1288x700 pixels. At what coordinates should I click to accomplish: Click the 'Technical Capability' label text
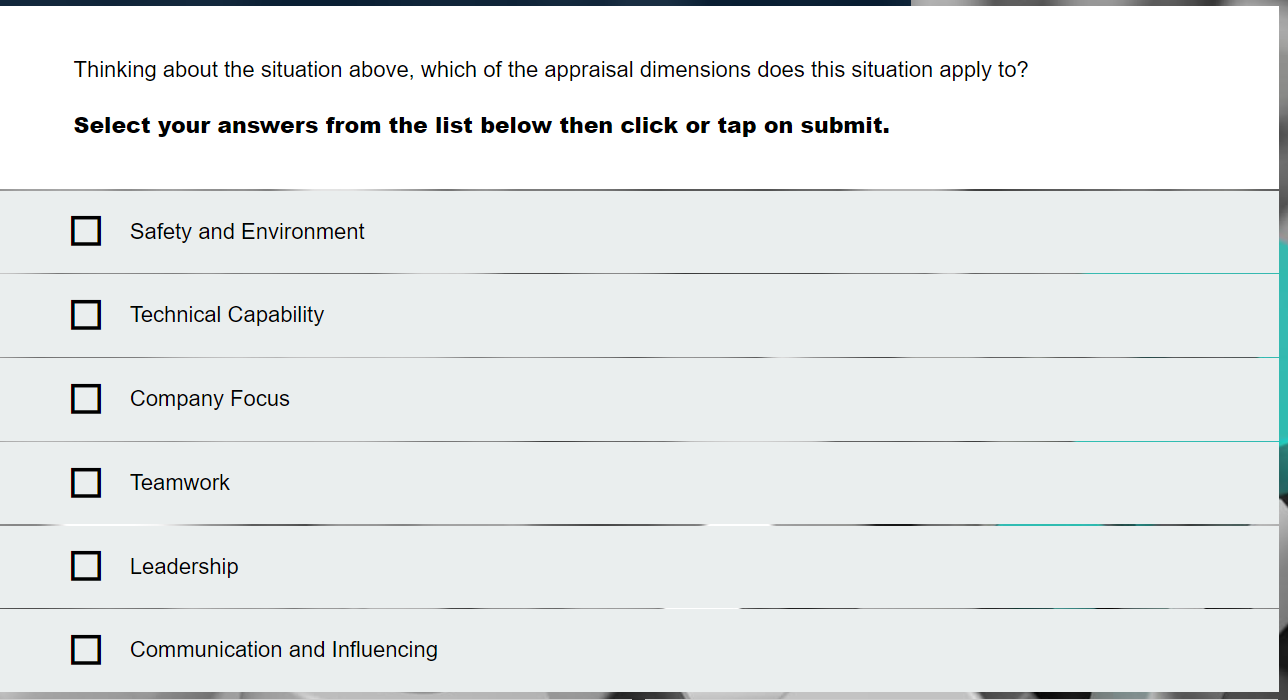227,315
